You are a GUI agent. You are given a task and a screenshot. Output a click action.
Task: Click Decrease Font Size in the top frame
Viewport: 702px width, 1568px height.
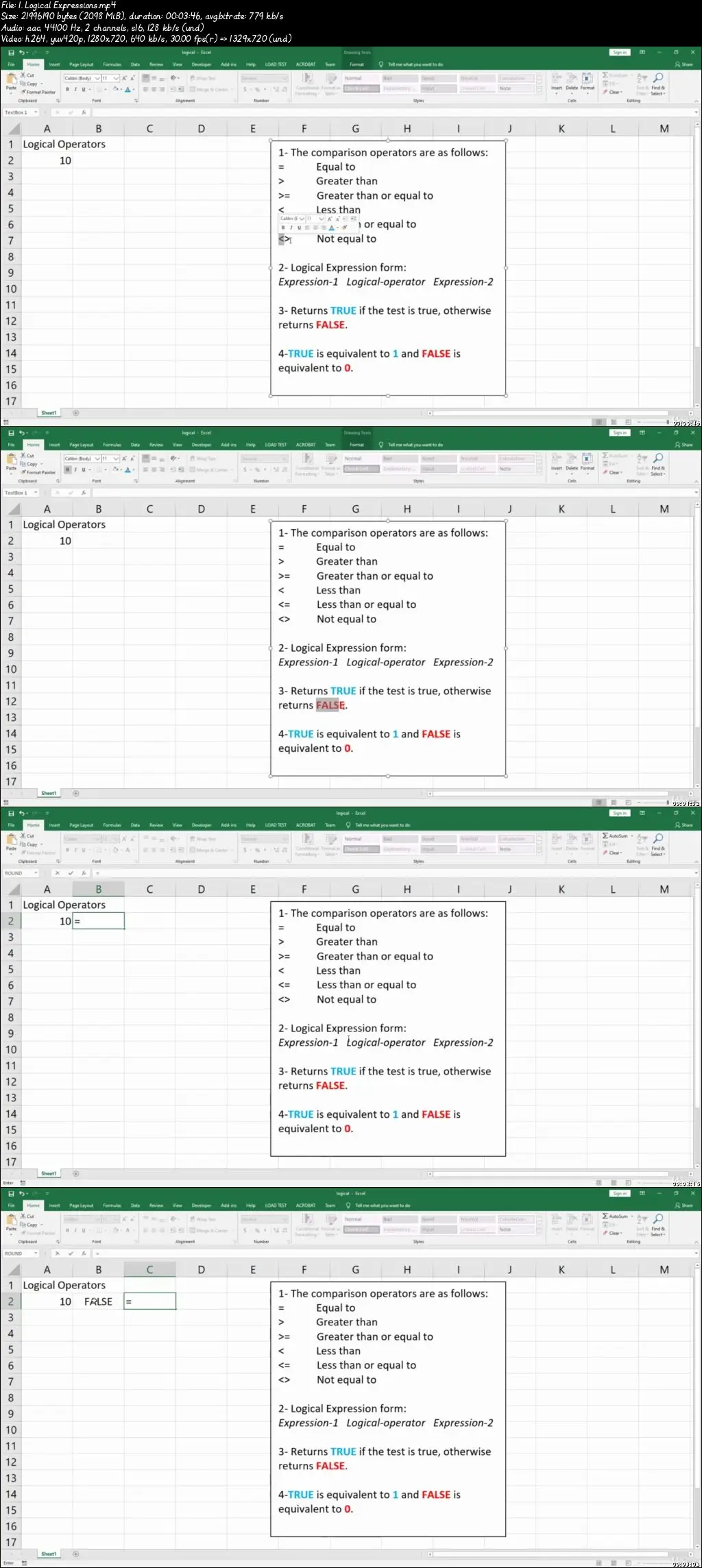click(x=132, y=78)
